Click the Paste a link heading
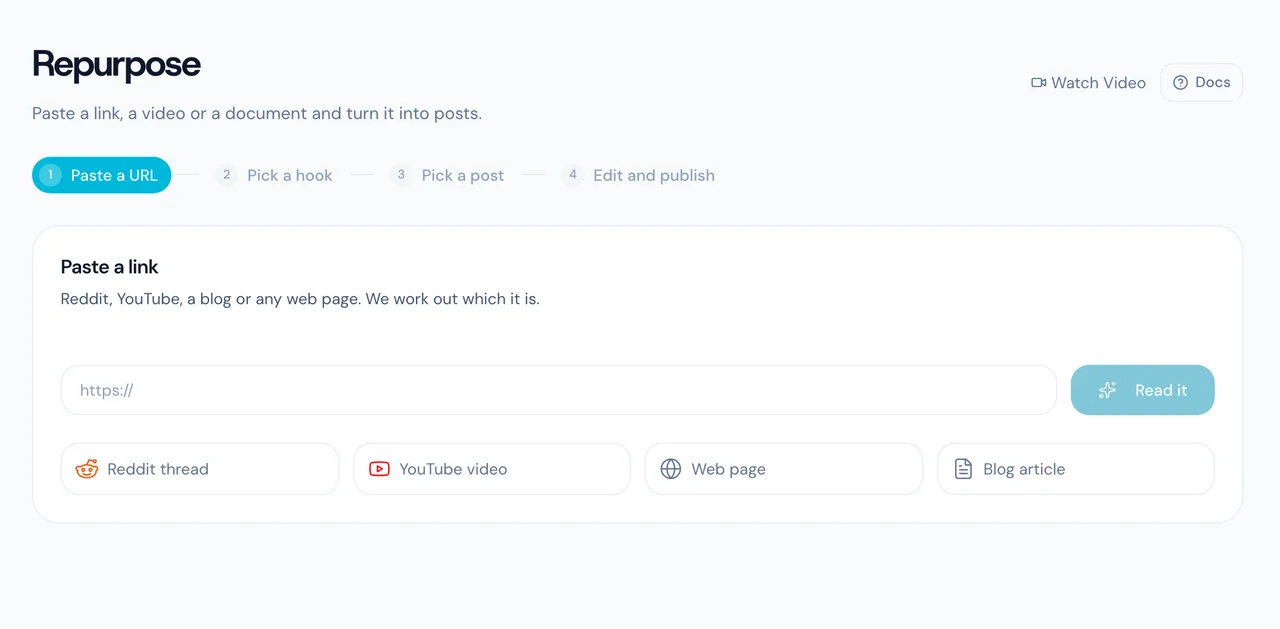This screenshot has width=1280, height=629. (x=110, y=267)
